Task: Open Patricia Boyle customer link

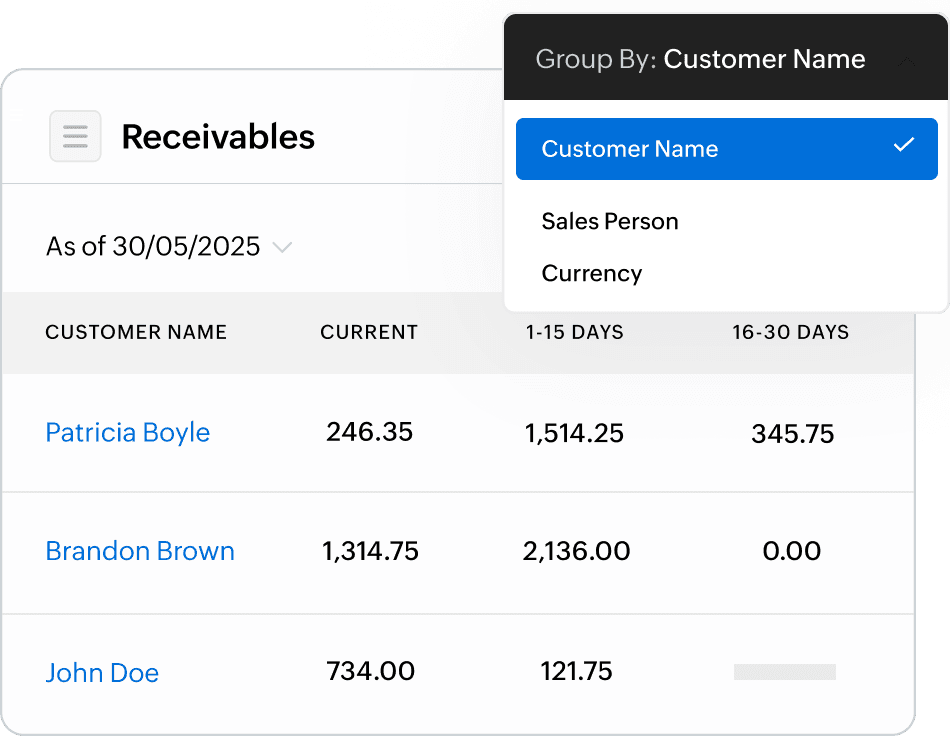Action: [128, 433]
